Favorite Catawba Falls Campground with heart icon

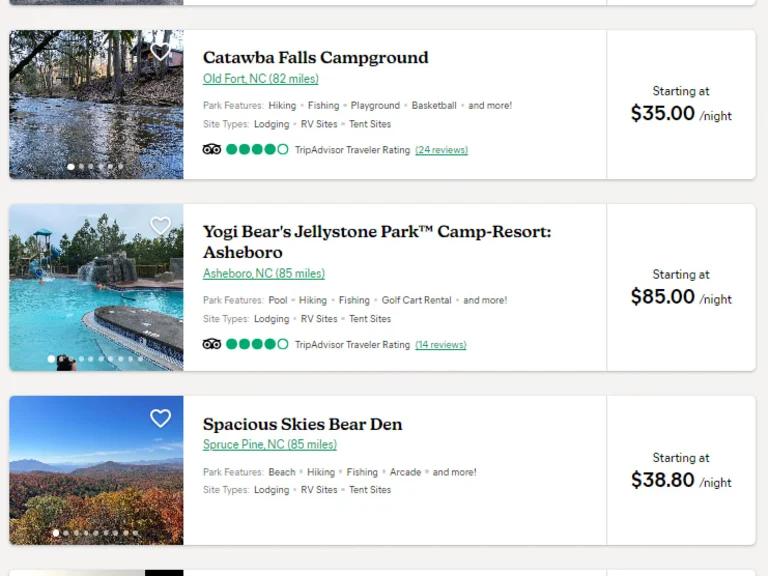point(160,52)
